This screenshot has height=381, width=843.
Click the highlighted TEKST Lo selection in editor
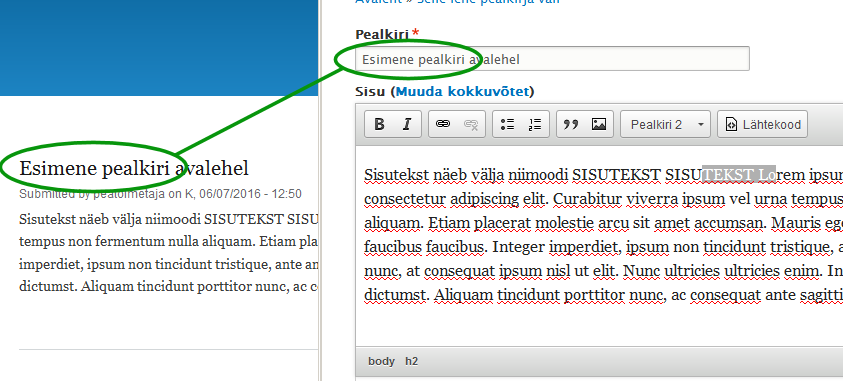739,175
